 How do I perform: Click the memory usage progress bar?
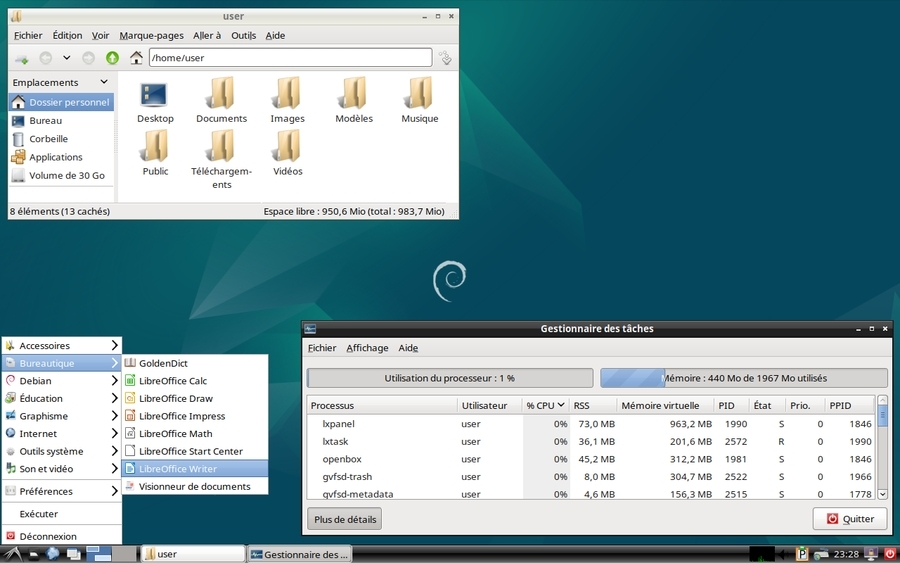743,378
